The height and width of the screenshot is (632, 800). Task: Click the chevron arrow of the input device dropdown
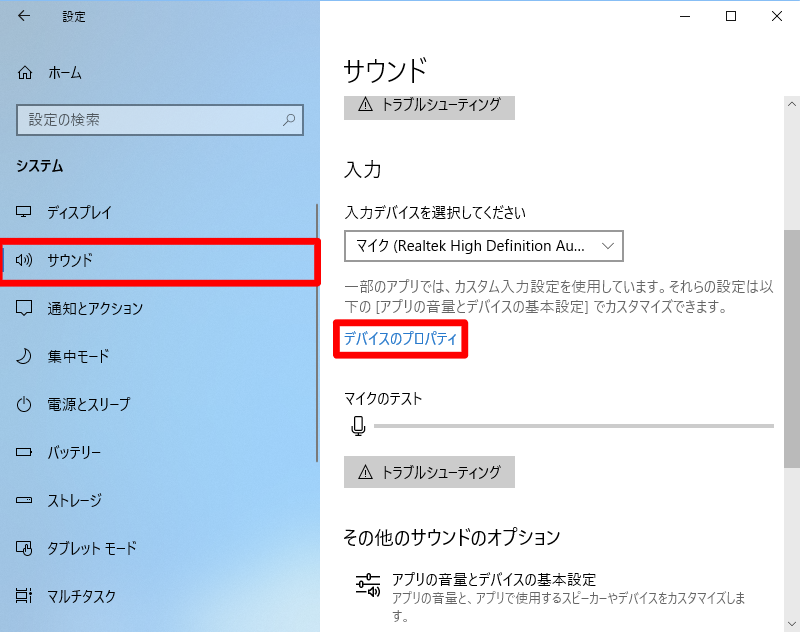coord(608,246)
